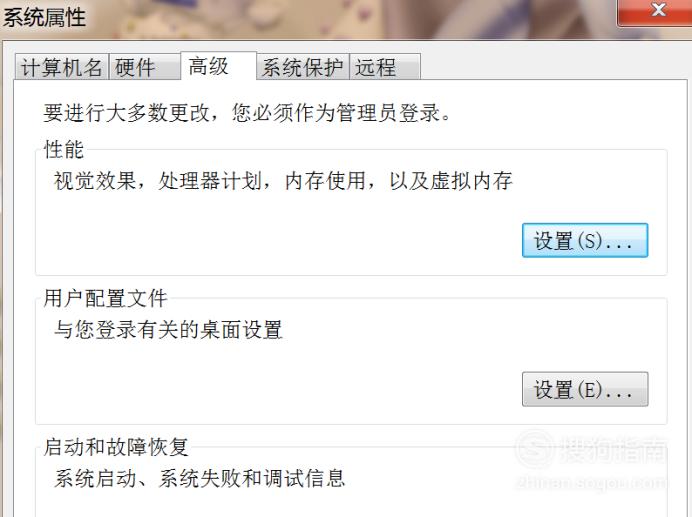
Task: Go to the 系统保护 tab
Action: click(303, 68)
